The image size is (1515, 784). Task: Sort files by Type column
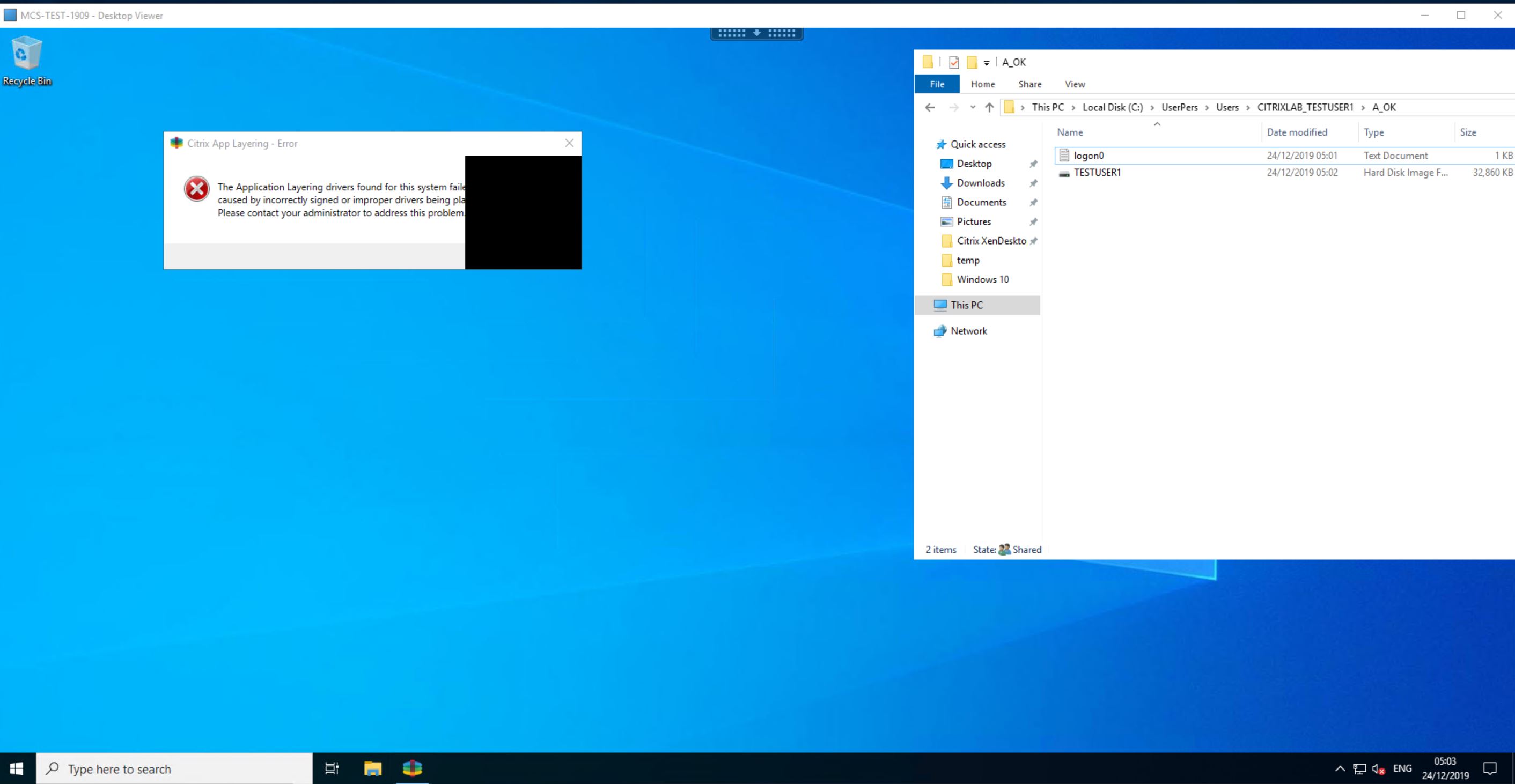pos(1406,132)
